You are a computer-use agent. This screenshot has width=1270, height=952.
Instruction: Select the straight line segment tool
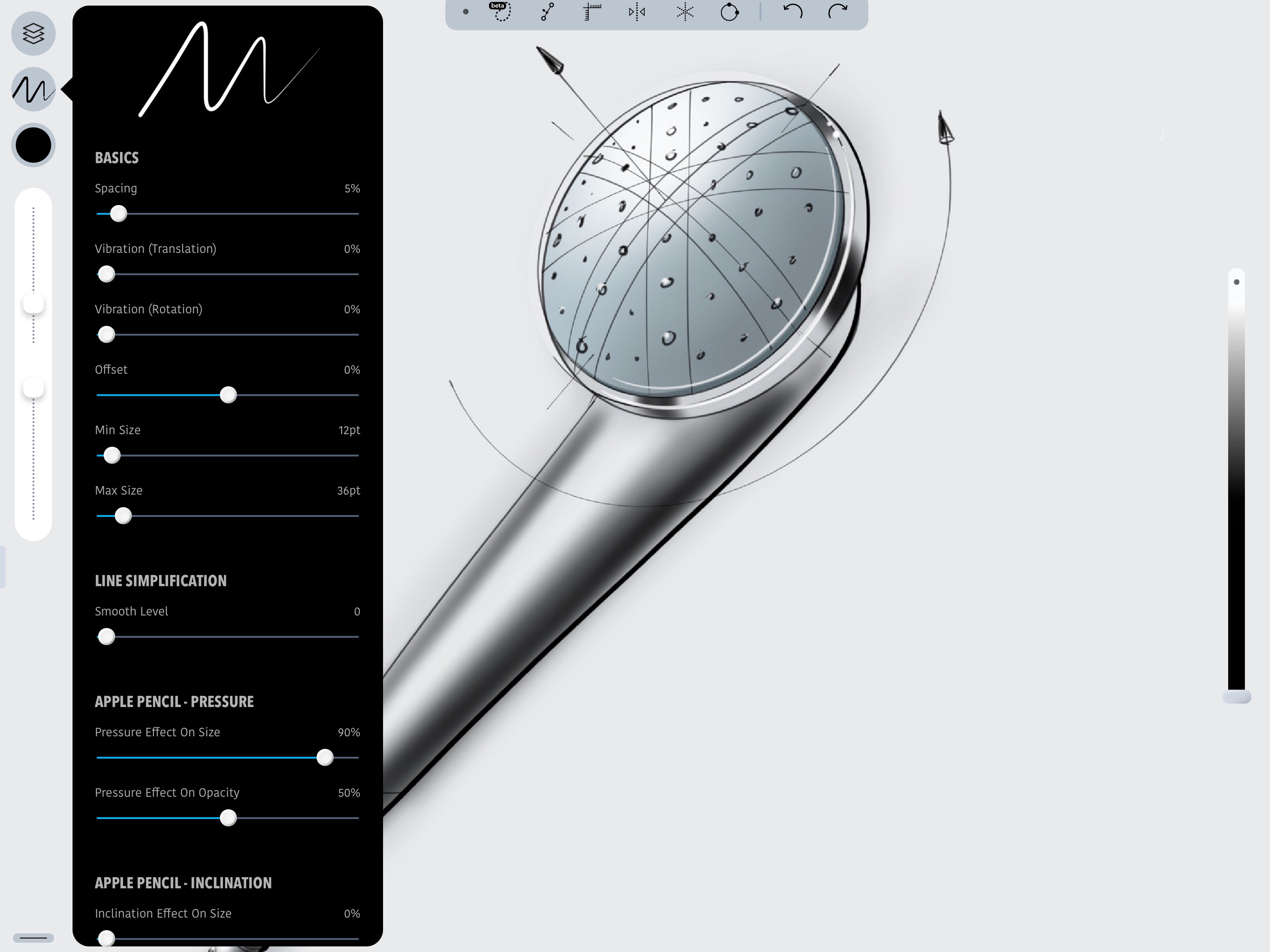coord(546,13)
